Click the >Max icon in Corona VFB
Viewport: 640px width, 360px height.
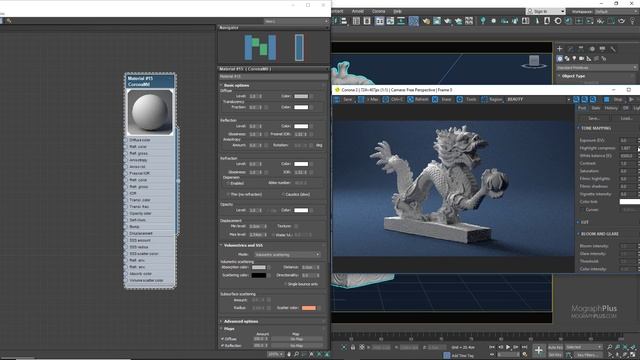(361, 100)
